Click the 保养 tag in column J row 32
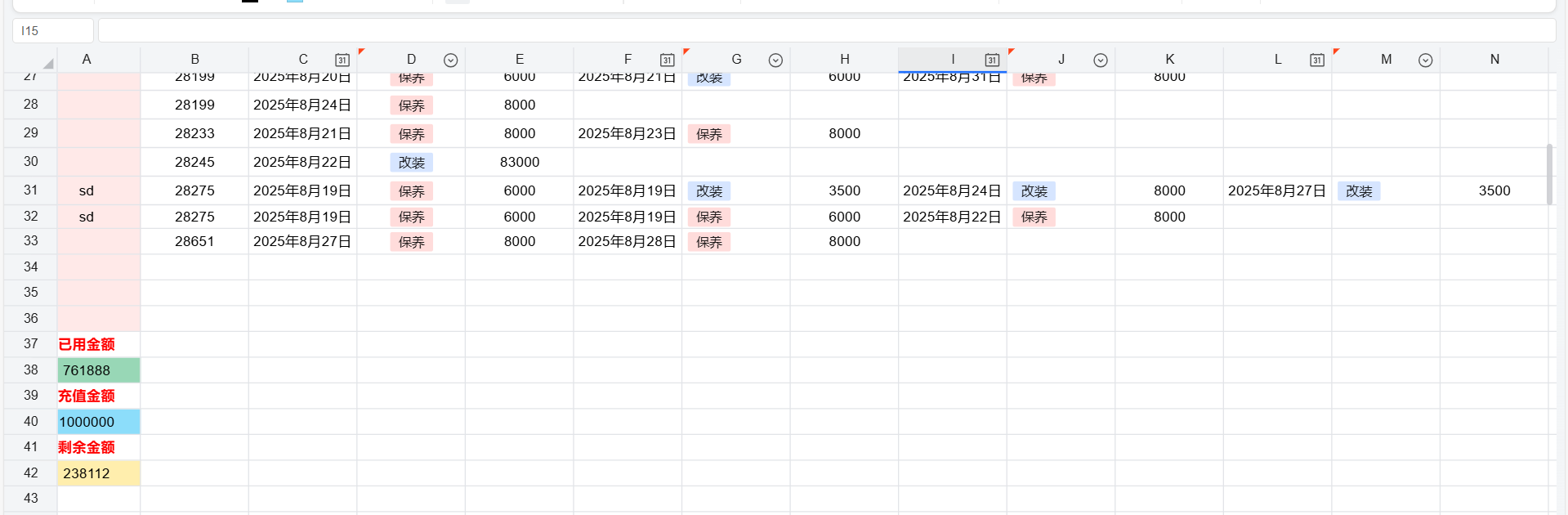 [x=1034, y=217]
